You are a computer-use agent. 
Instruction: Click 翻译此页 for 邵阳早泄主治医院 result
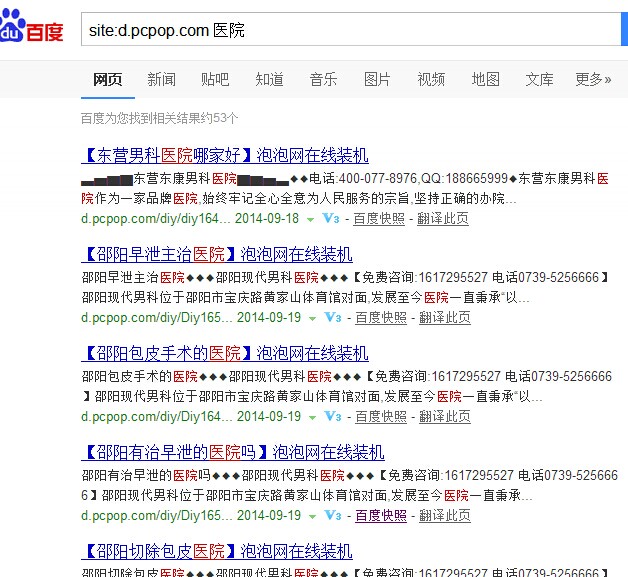445,318
